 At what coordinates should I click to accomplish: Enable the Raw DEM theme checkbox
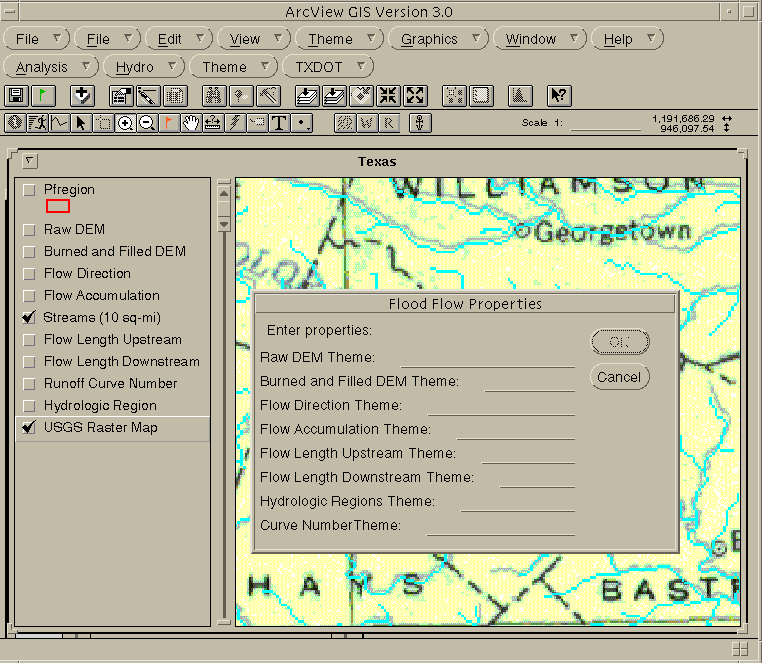[30, 230]
